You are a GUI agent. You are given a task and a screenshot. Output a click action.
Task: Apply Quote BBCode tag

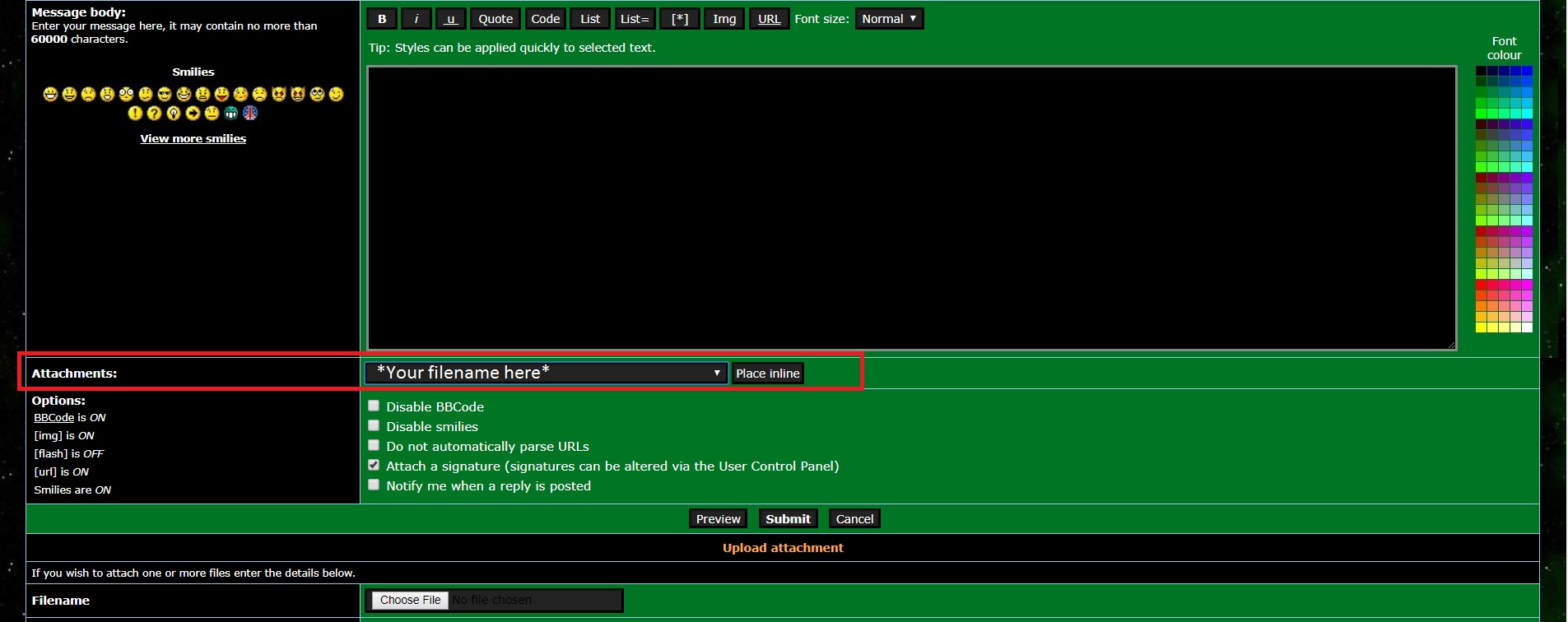pos(496,19)
